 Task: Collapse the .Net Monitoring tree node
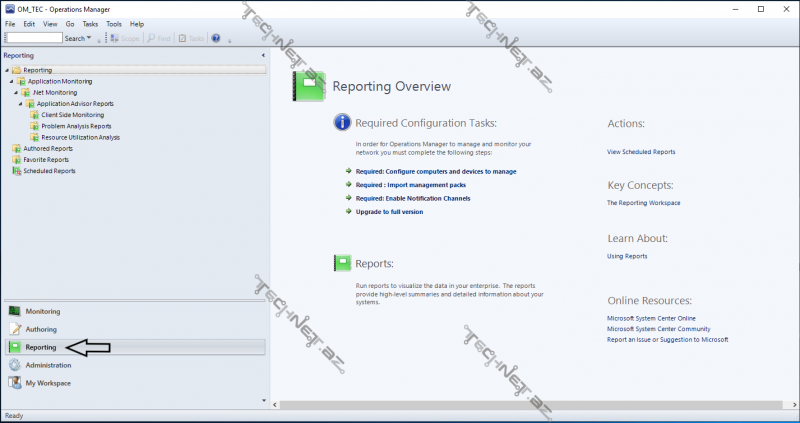[x=14, y=92]
